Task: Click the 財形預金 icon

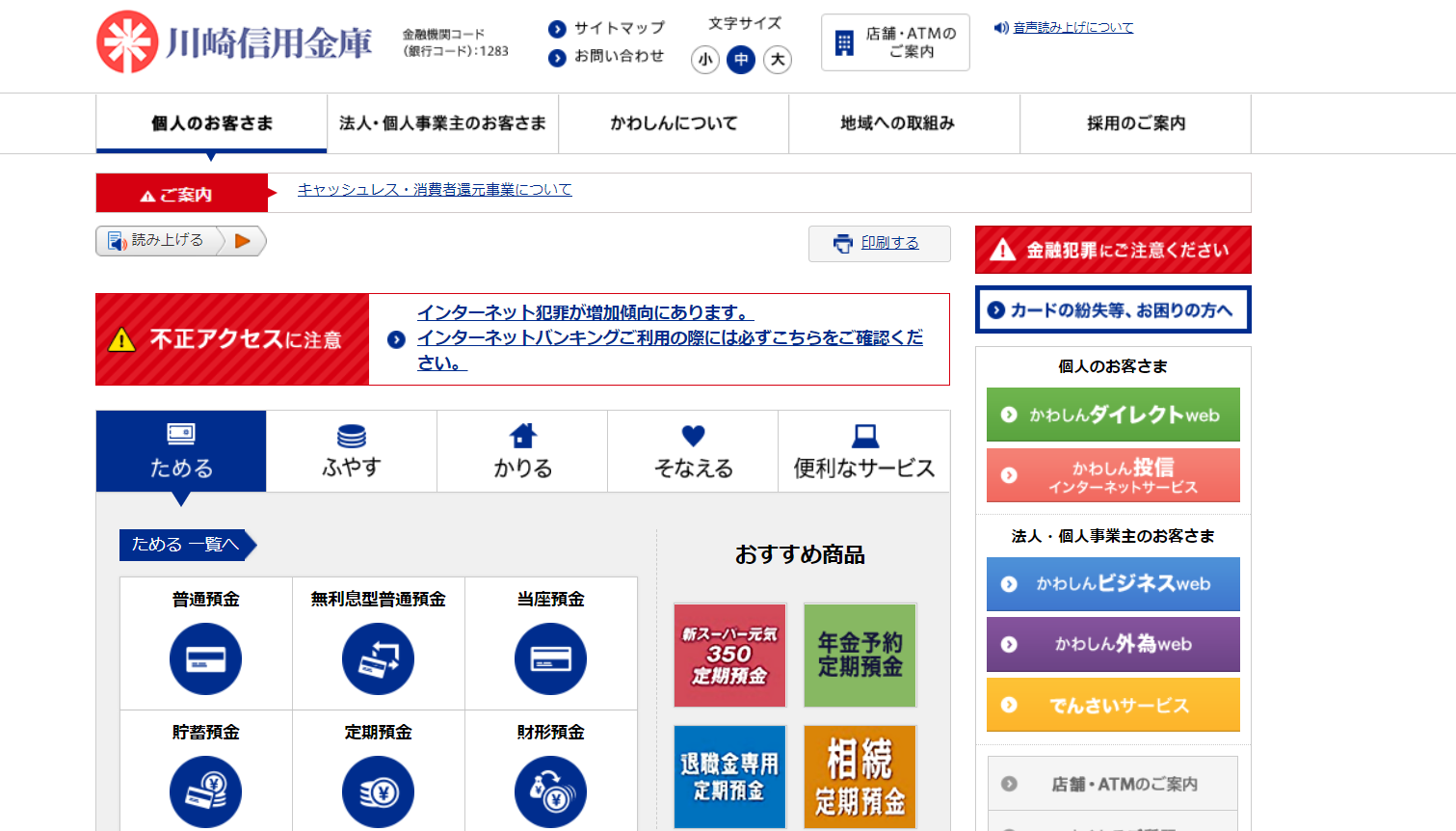Action: coord(550,791)
